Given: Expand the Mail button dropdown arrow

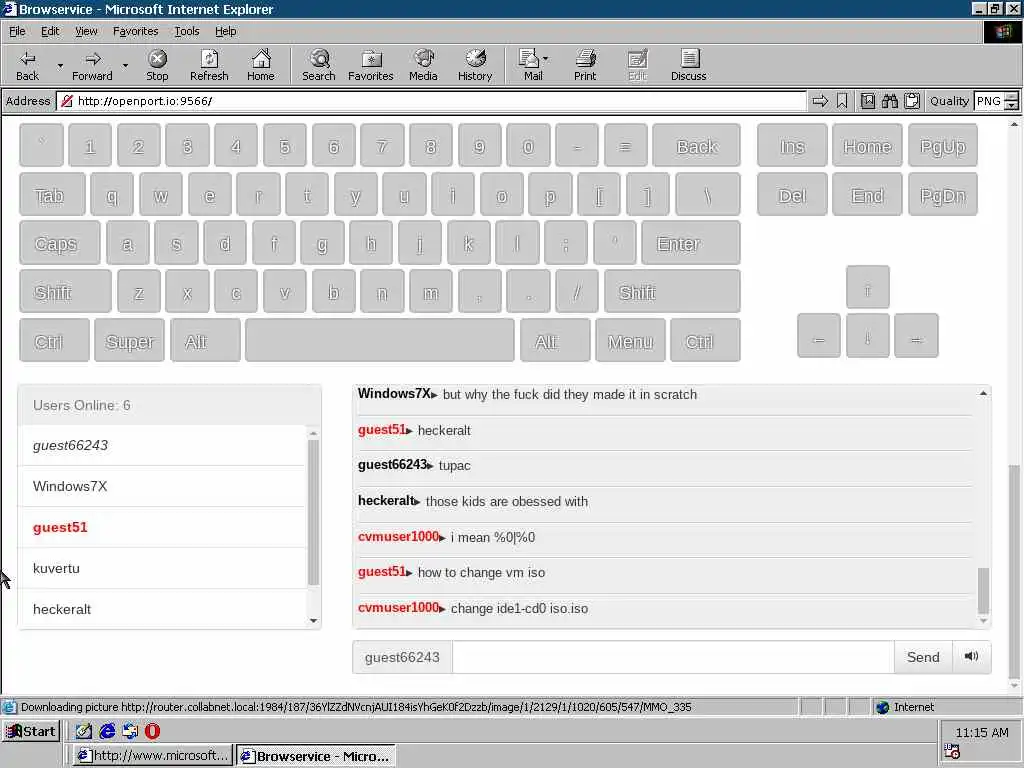Looking at the screenshot, I should 545,59.
